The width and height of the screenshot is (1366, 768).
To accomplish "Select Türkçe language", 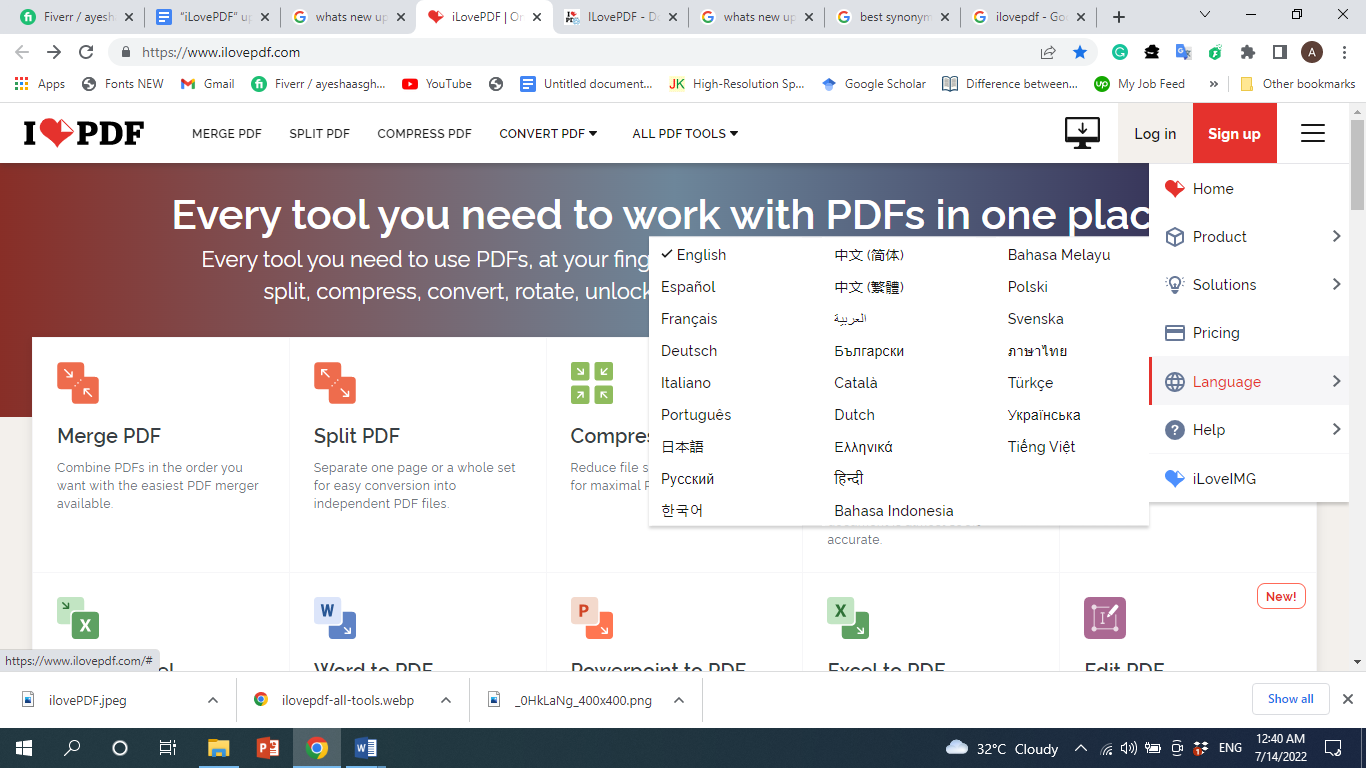I will pyautogui.click(x=1030, y=383).
